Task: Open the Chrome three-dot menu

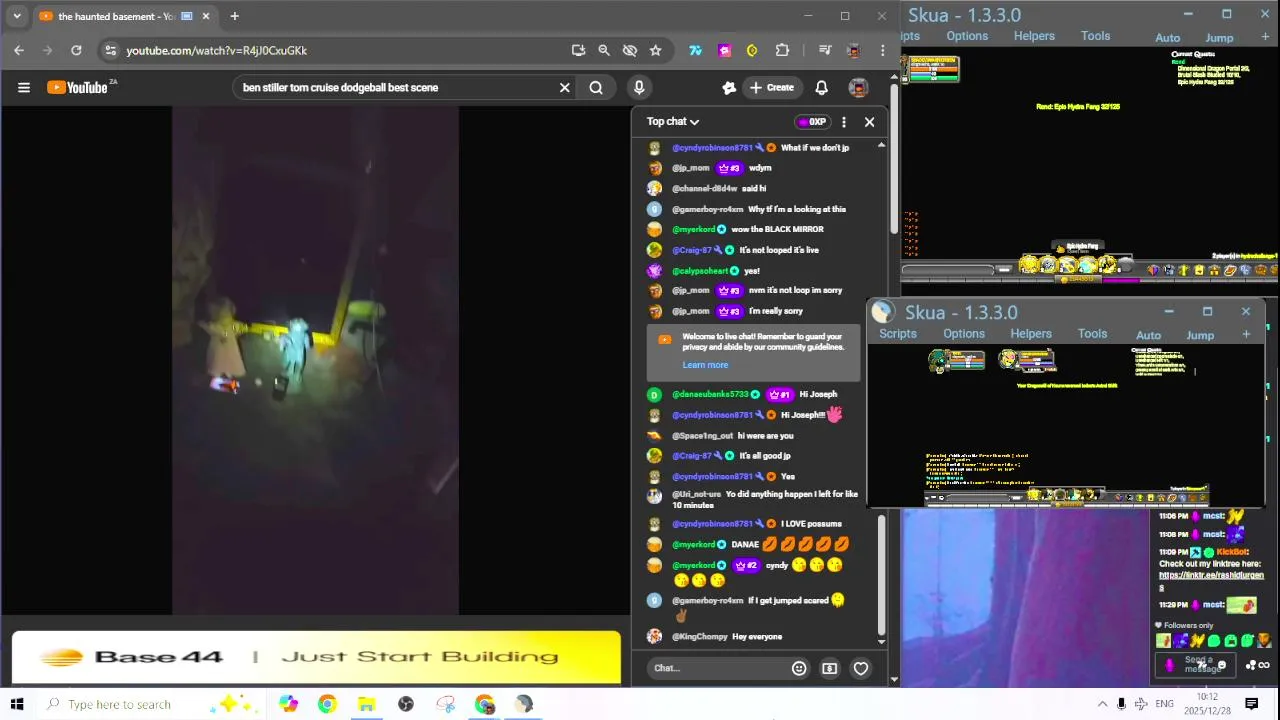Action: [x=882, y=50]
